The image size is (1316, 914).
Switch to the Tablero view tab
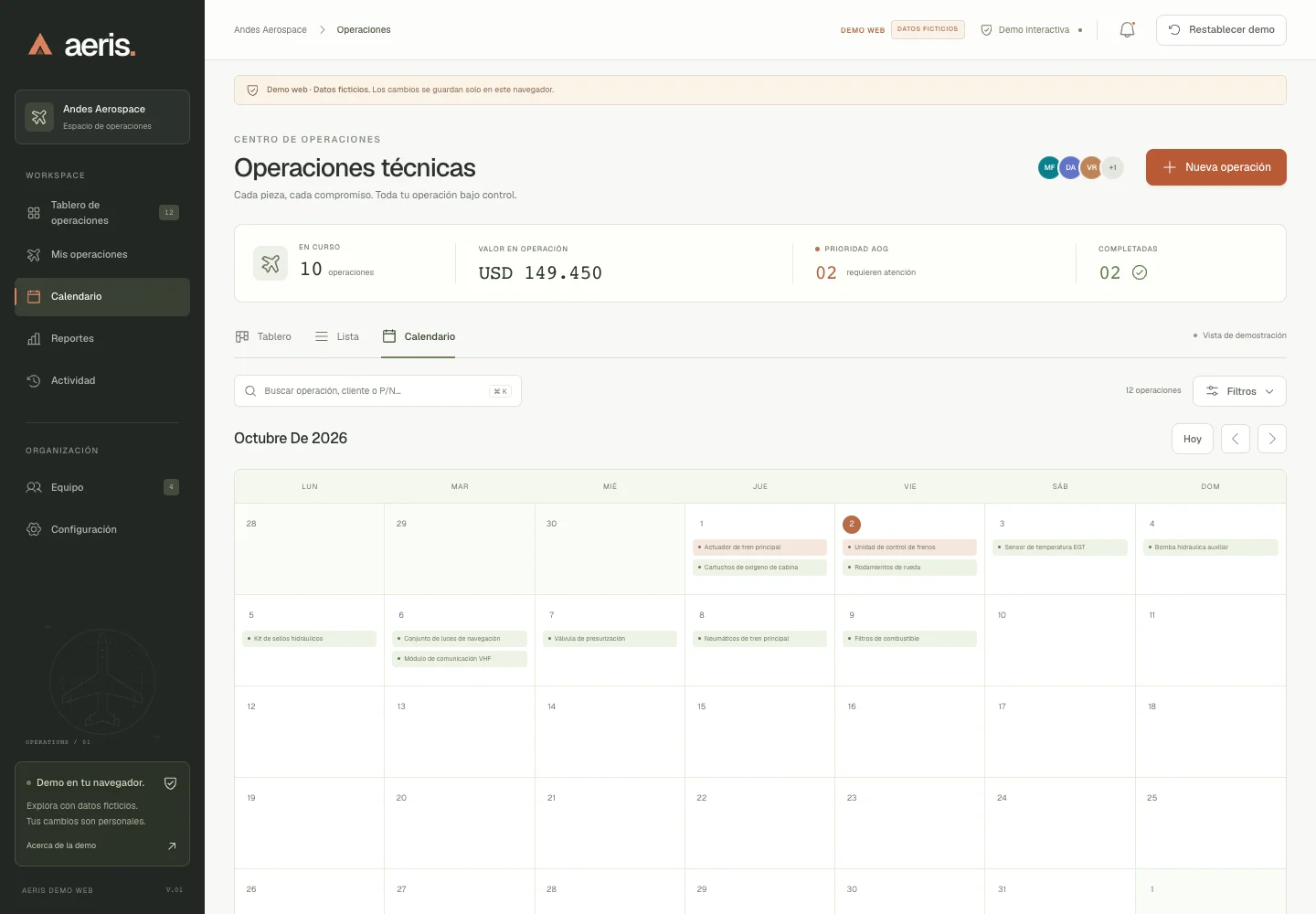click(x=263, y=337)
